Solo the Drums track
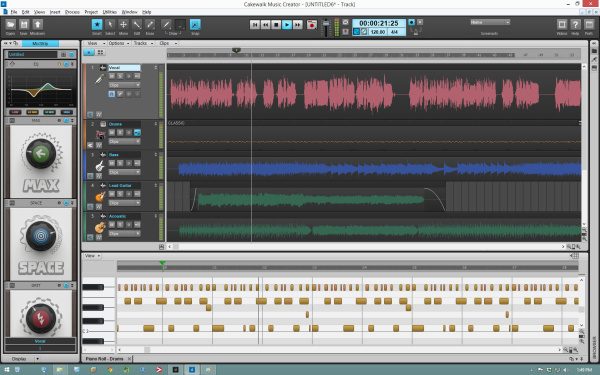The image size is (600, 375). click(120, 132)
